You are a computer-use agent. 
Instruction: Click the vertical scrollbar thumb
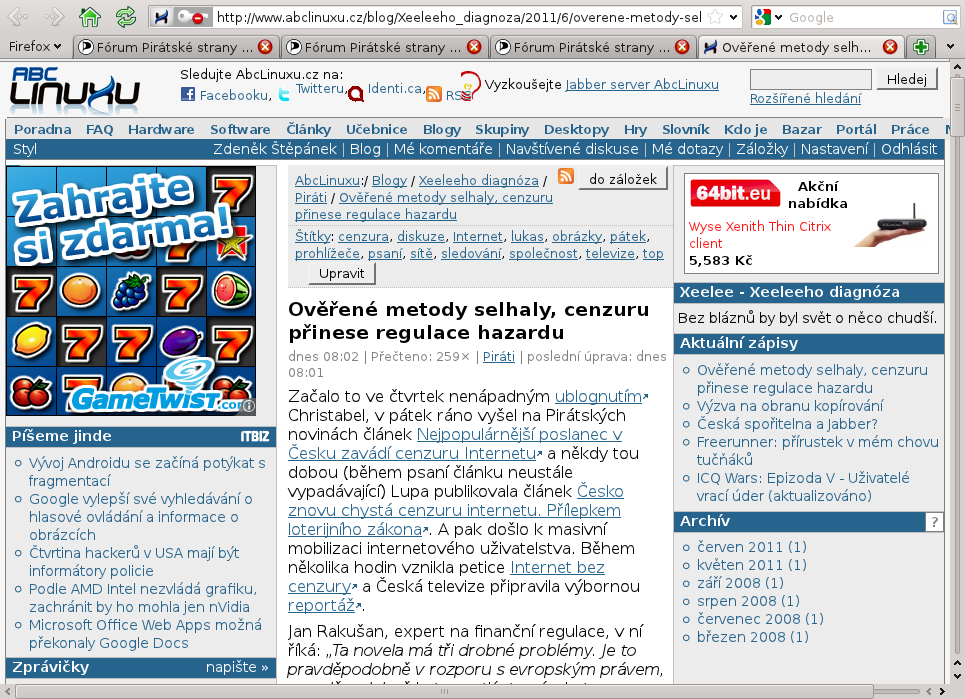tap(956, 106)
